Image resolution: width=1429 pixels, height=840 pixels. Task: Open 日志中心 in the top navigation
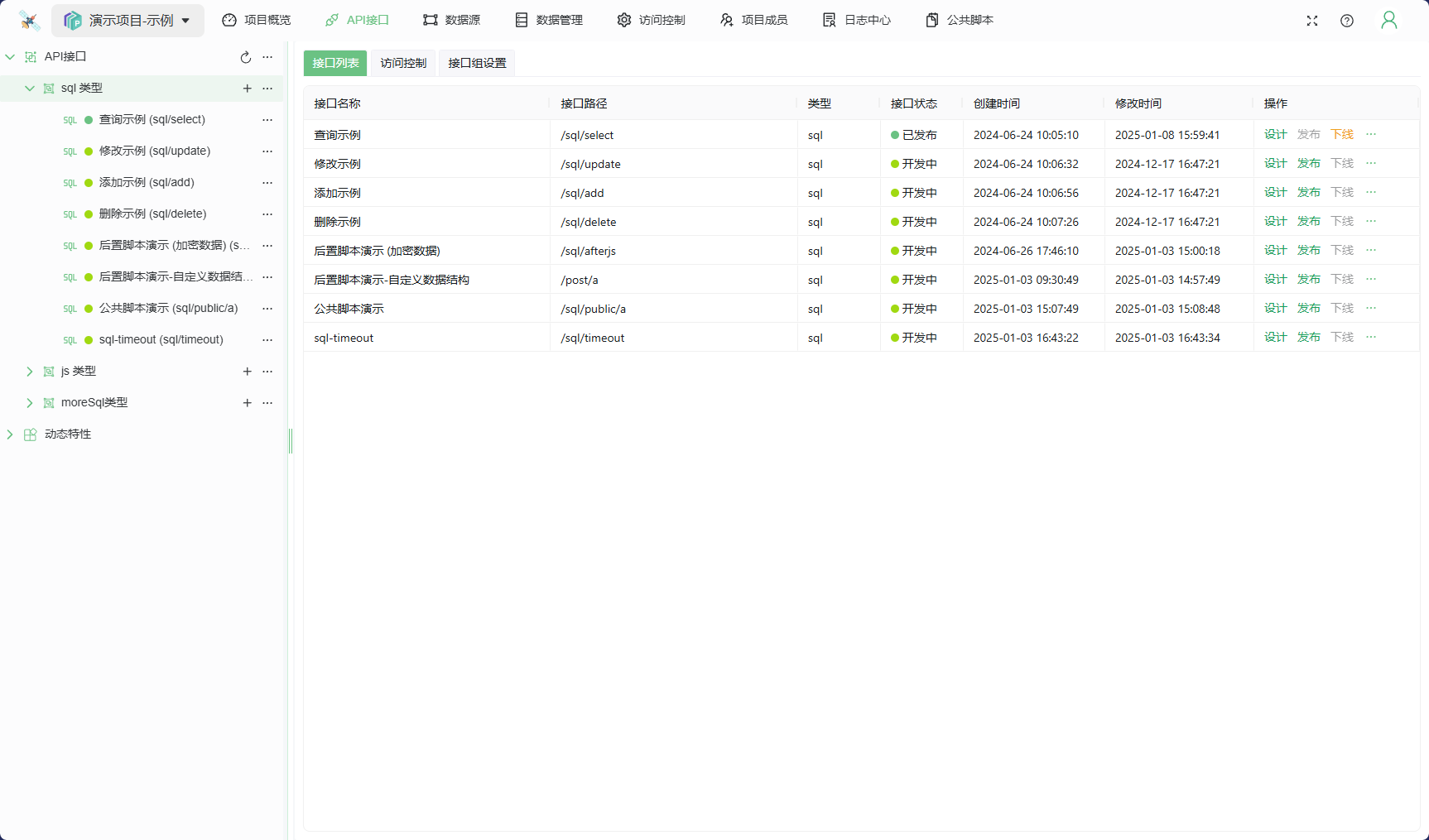pos(857,20)
